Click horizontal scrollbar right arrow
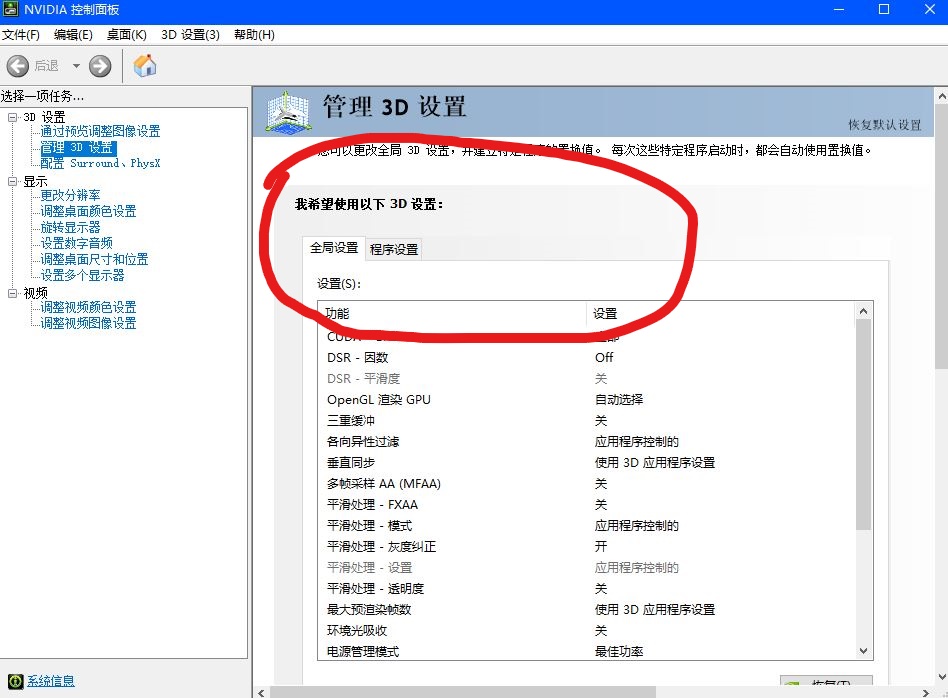This screenshot has height=698, width=948. point(926,693)
